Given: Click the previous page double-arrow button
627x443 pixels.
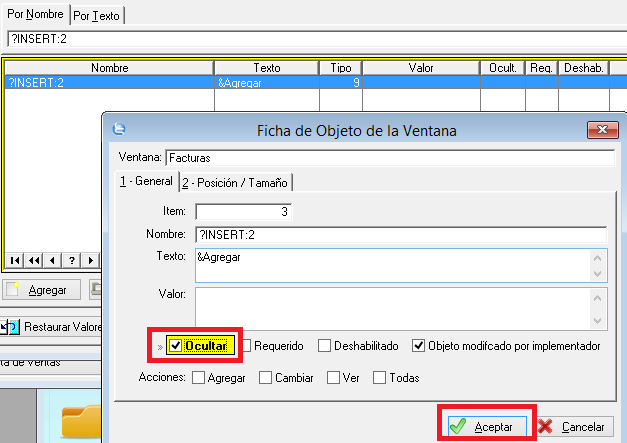Looking at the screenshot, I should [x=34, y=260].
